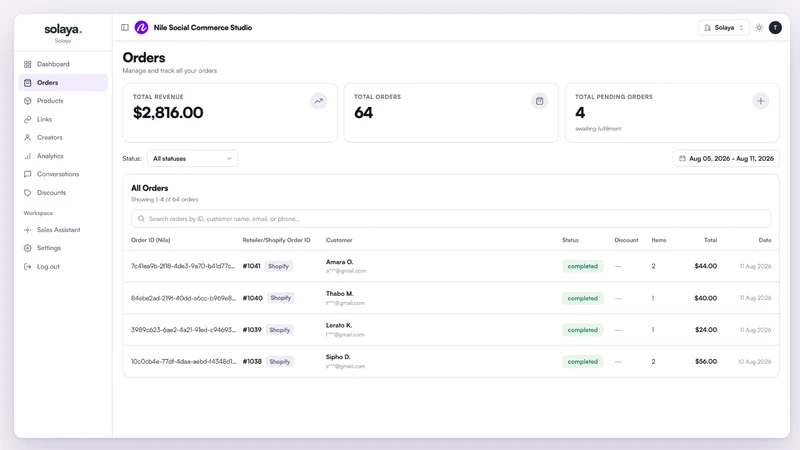Select customer Sipho D.
Viewport: 800px width, 450px height.
338,357
